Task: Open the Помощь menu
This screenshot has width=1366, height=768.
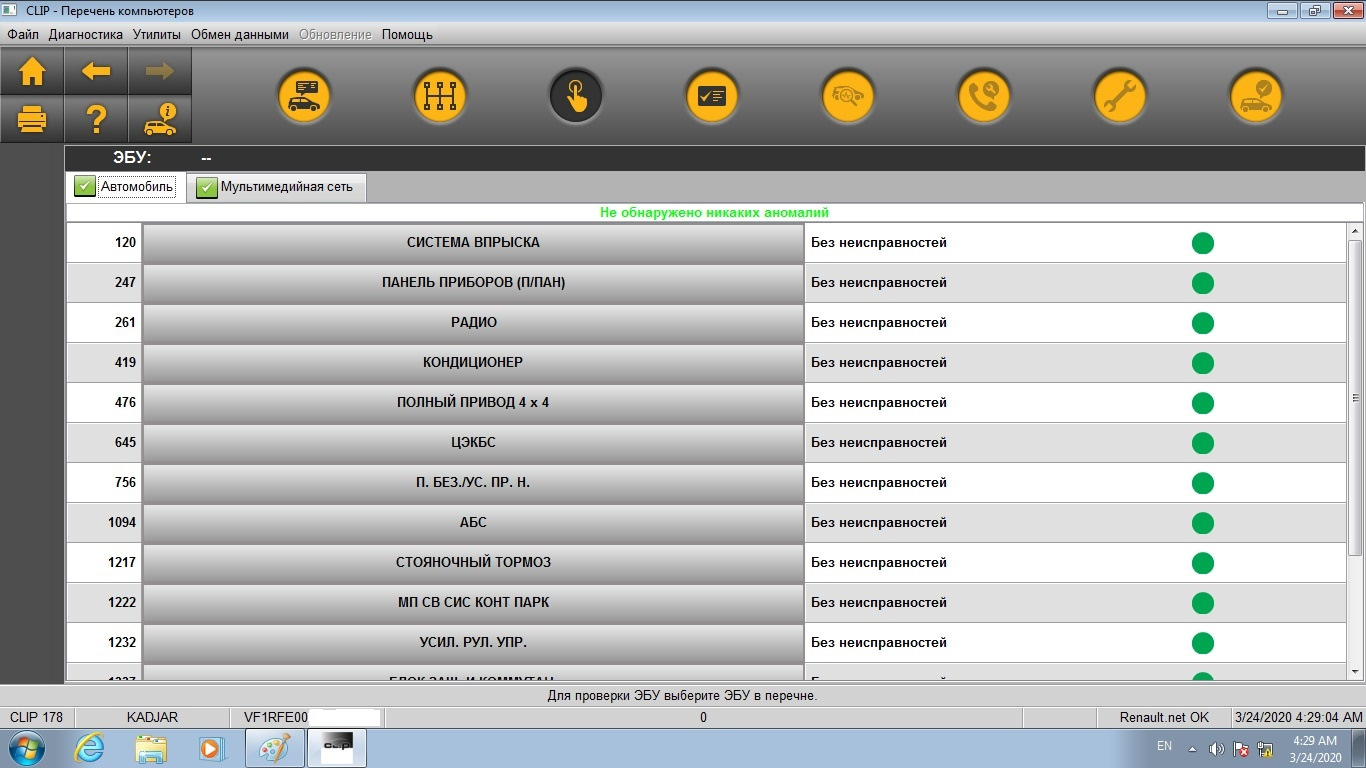Action: (407, 34)
